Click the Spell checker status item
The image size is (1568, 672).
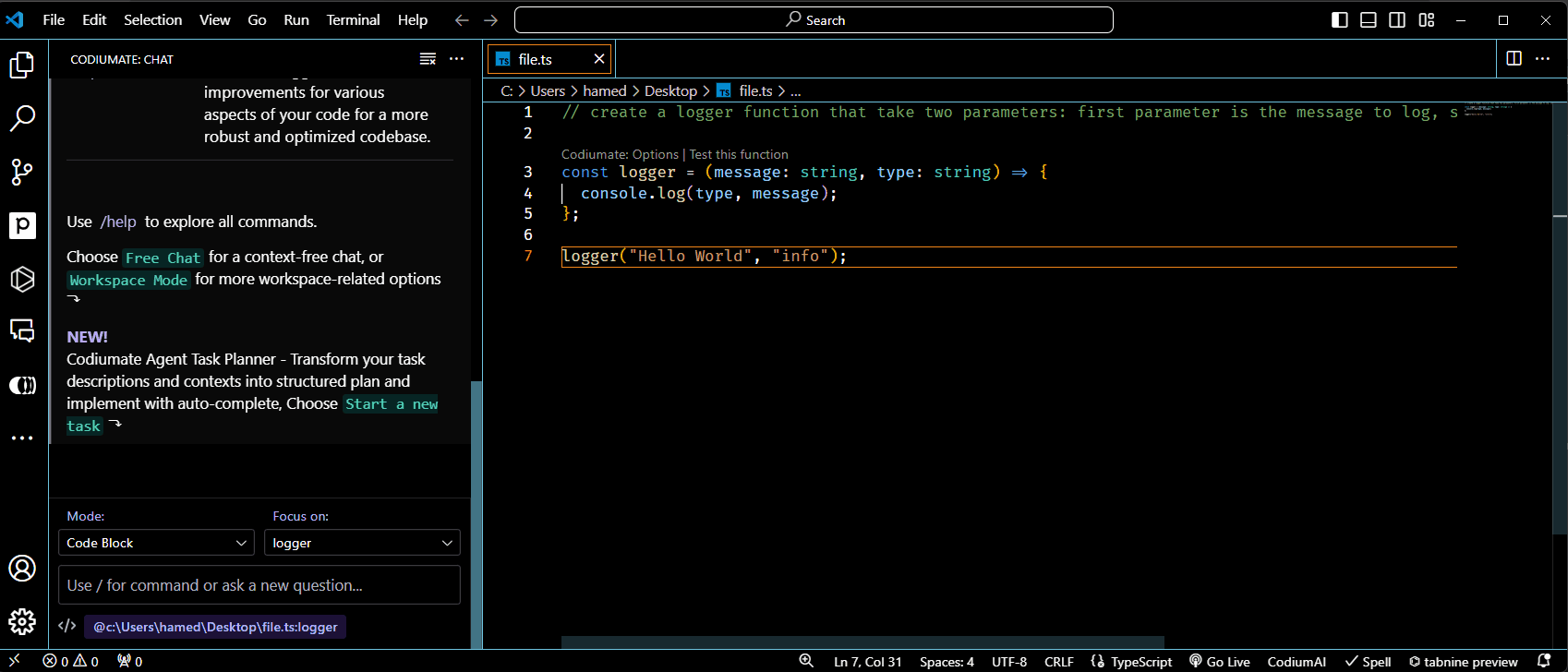(x=1368, y=661)
